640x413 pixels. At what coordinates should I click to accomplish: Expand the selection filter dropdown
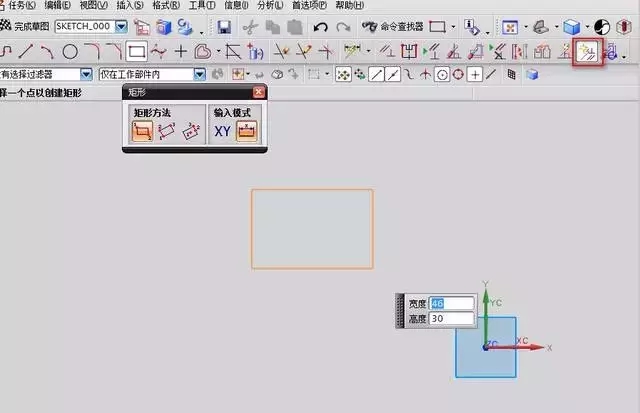[87, 74]
